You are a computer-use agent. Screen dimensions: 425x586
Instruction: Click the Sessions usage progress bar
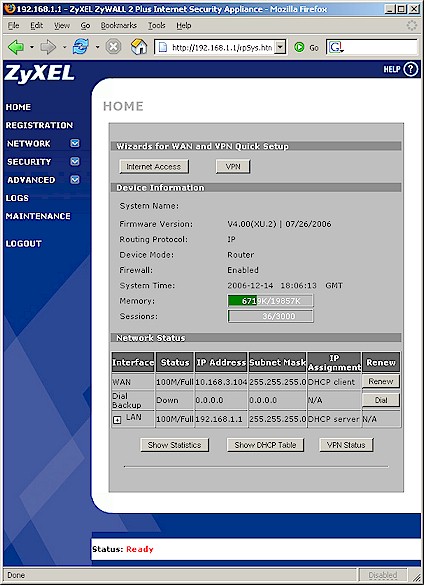(271, 316)
